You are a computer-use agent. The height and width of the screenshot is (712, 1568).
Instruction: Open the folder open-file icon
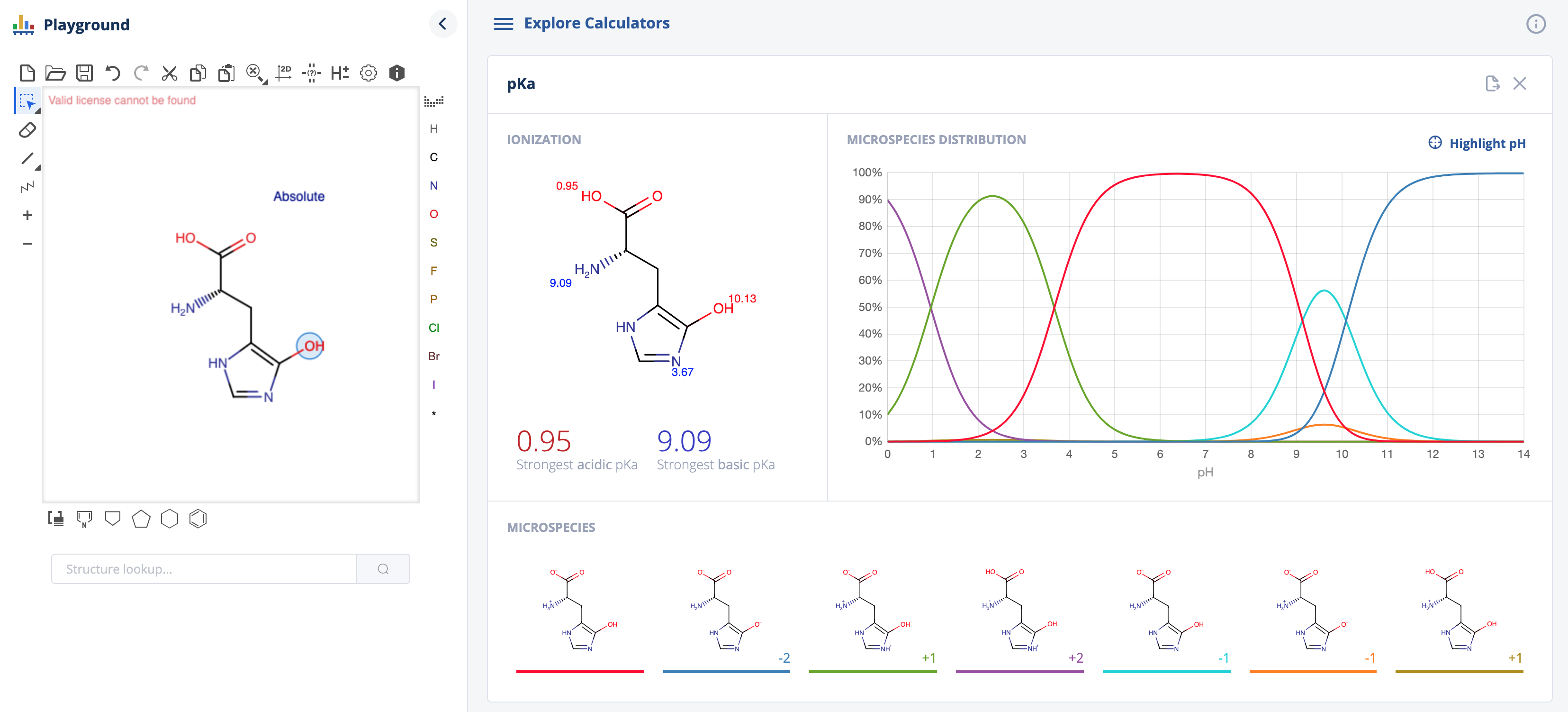click(x=55, y=73)
